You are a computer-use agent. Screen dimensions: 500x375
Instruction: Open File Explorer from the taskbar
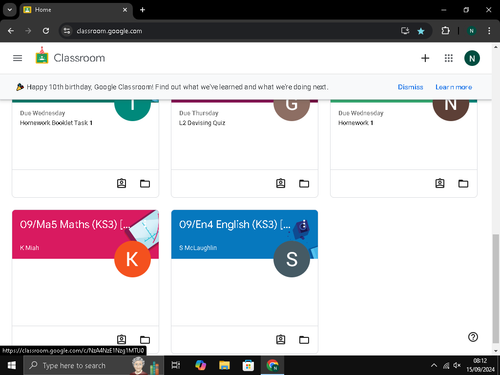224,366
